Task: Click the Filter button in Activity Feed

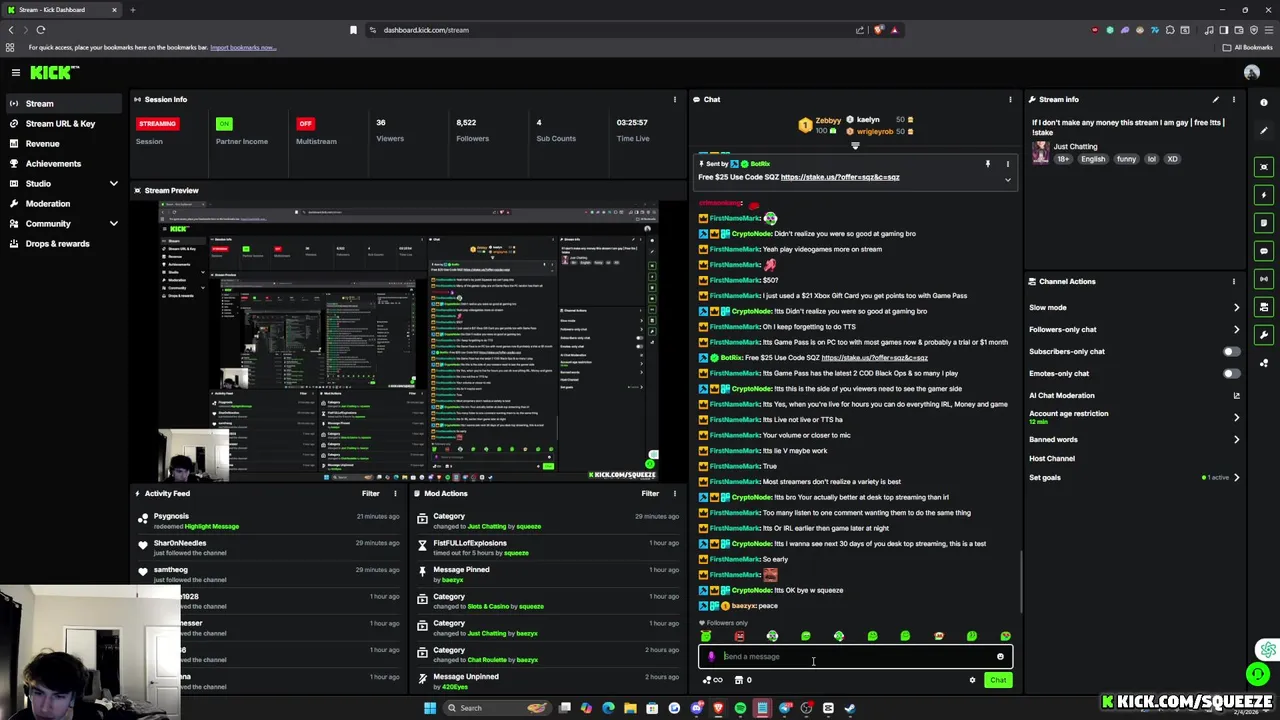Action: pyautogui.click(x=370, y=493)
